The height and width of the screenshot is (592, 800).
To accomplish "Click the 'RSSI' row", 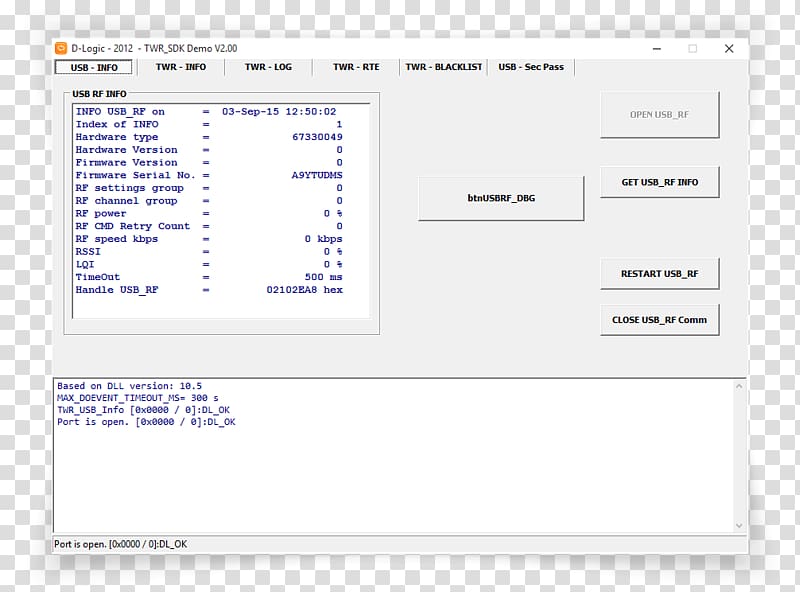I will tap(209, 252).
